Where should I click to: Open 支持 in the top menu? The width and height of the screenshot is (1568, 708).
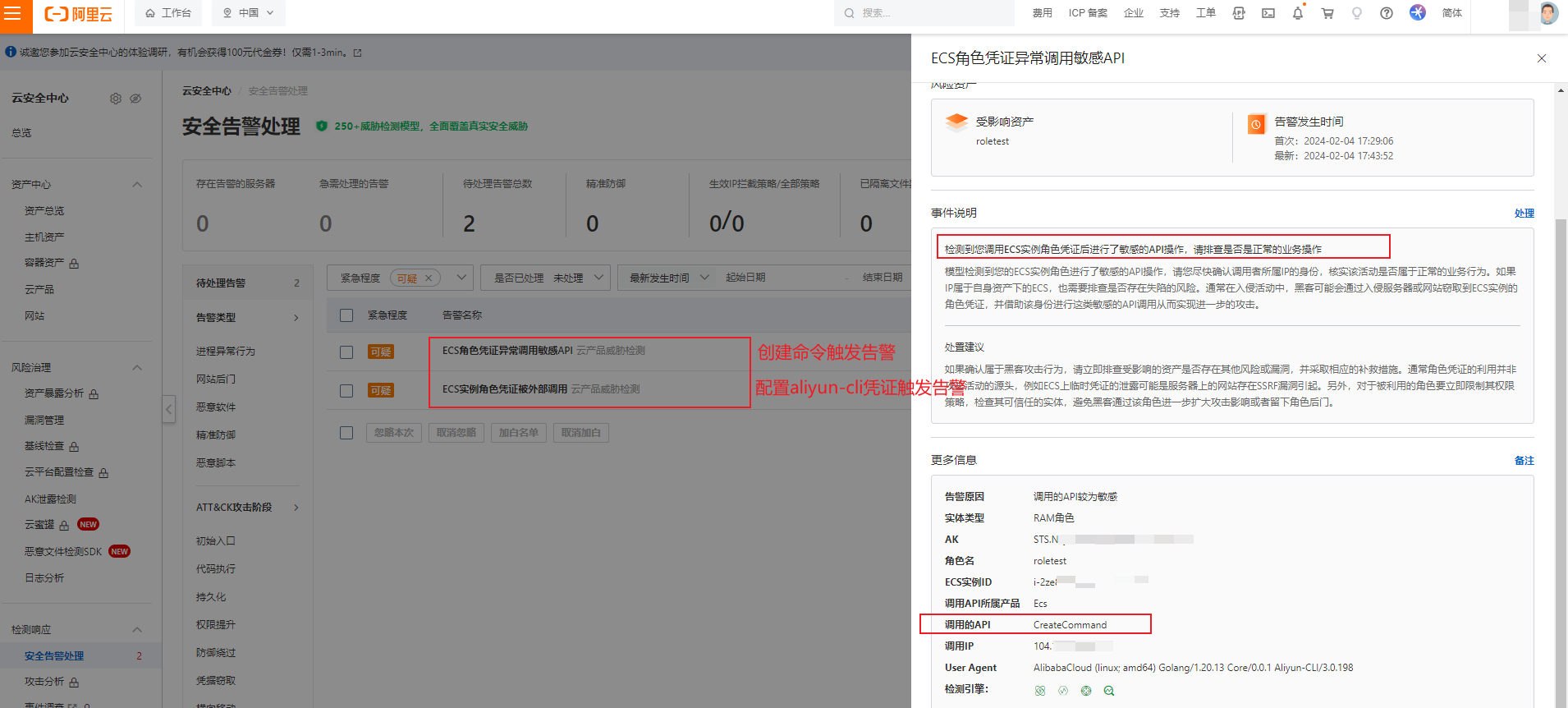1170,13
